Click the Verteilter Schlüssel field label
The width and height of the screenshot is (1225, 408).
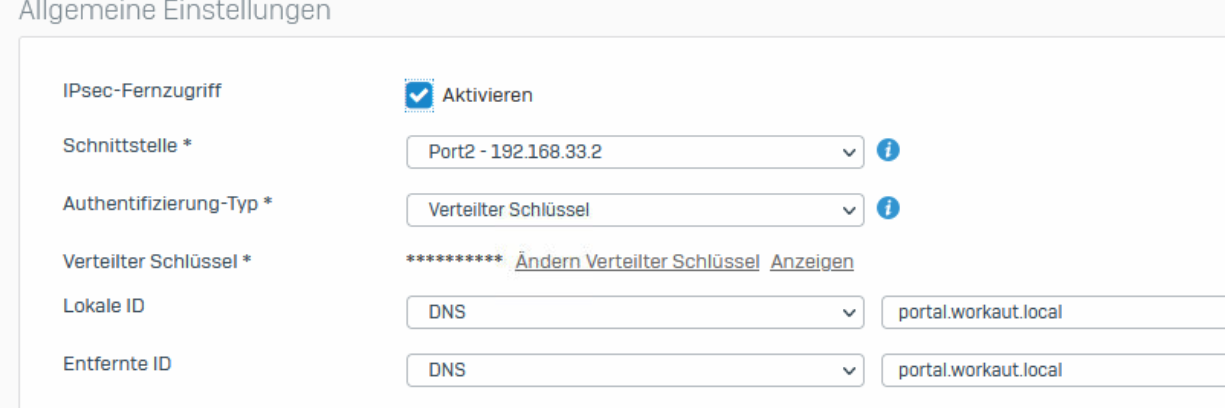click(156, 261)
